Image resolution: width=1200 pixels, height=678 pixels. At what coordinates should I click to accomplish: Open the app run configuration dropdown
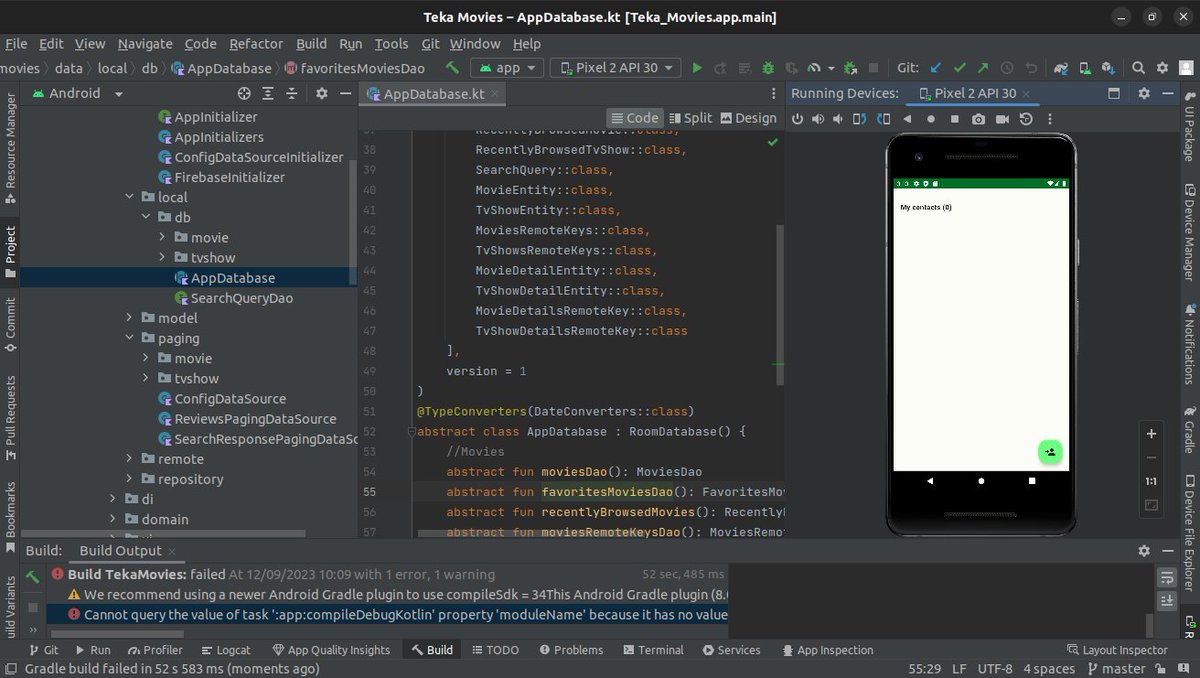point(507,68)
